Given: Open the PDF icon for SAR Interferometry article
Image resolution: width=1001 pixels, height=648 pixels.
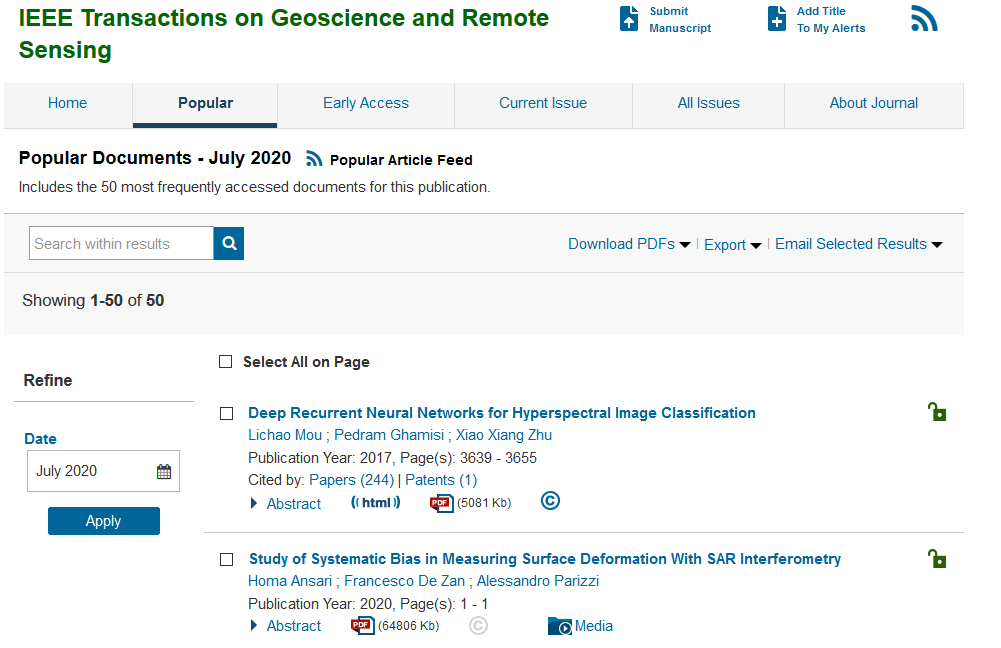Looking at the screenshot, I should click(362, 626).
